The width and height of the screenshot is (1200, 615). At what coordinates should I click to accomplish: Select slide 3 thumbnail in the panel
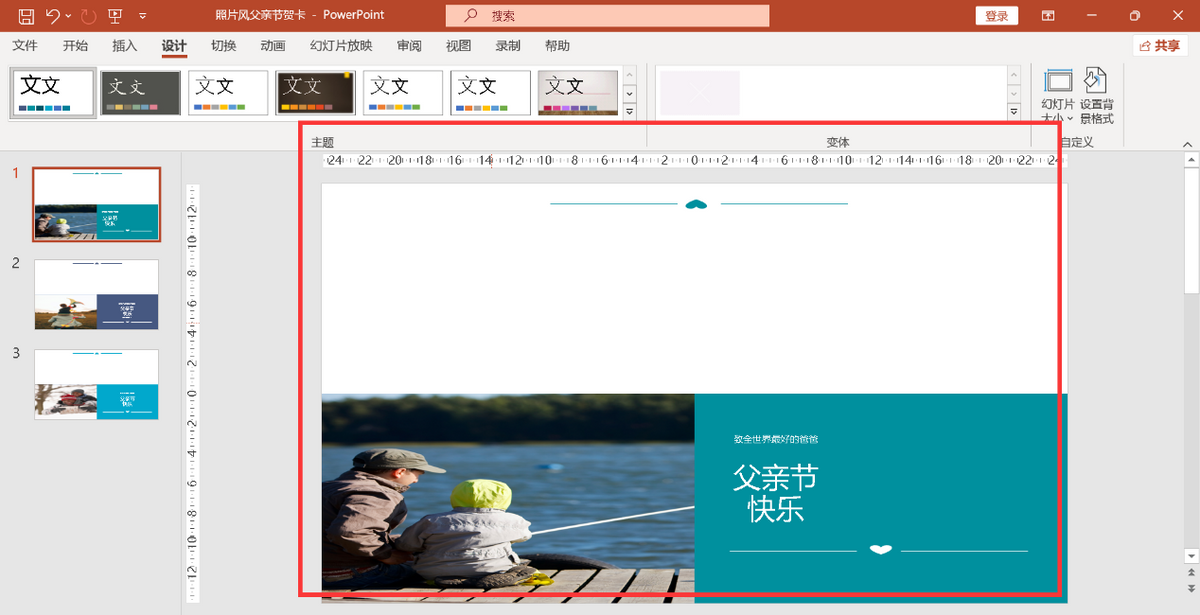96,384
